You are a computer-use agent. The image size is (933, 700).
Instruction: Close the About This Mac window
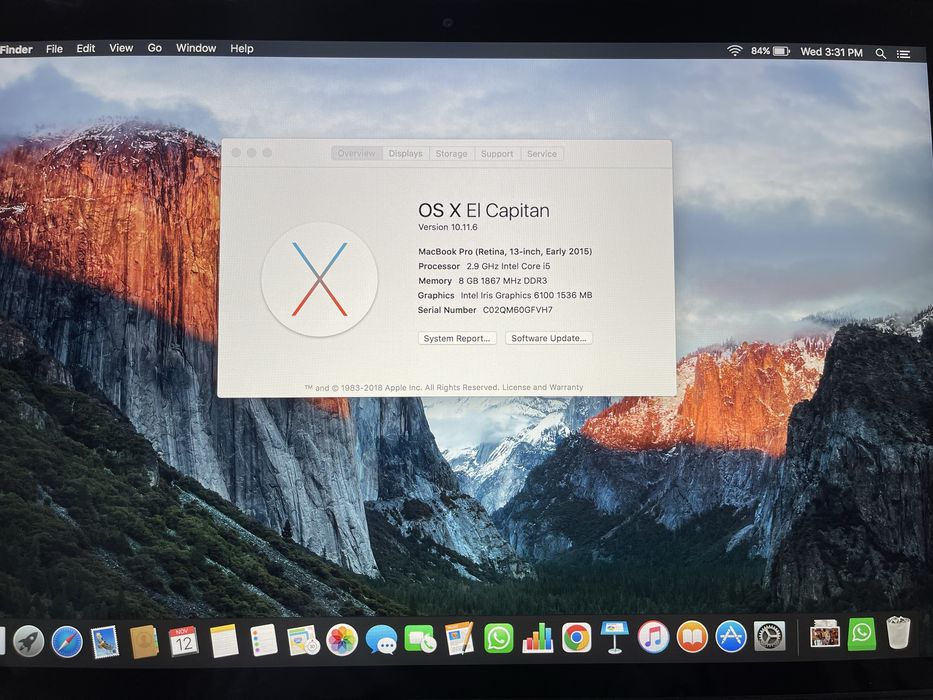pos(236,153)
